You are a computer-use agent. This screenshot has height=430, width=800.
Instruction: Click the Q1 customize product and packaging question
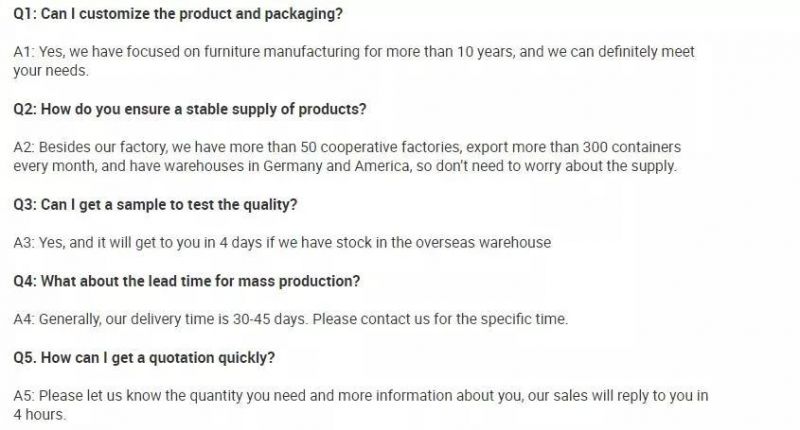click(x=178, y=14)
